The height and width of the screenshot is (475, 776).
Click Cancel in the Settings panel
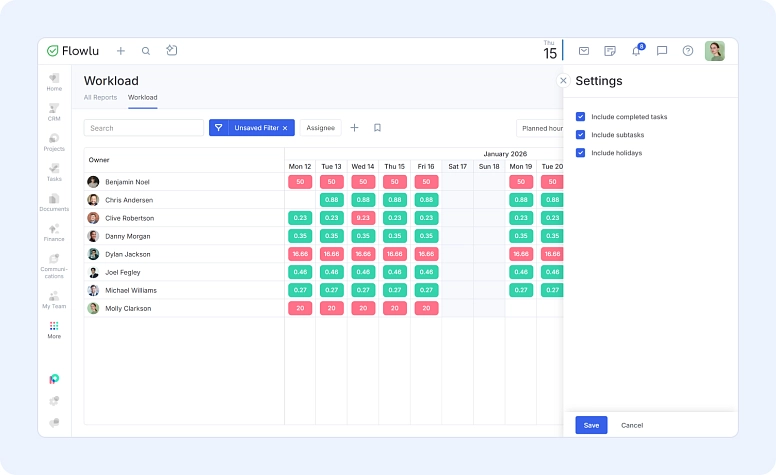click(x=632, y=425)
